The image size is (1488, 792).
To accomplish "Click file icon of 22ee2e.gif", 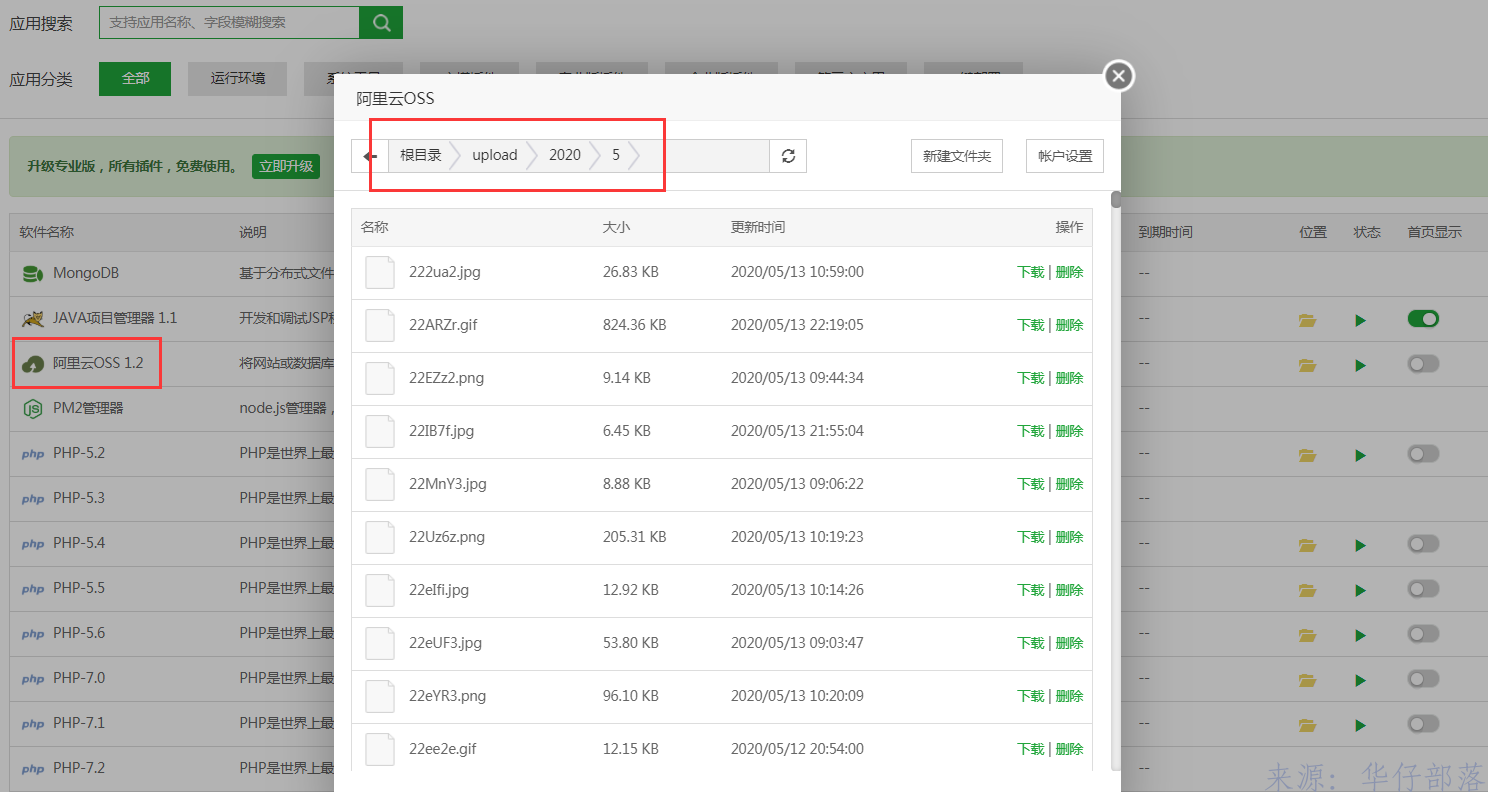I will (380, 749).
